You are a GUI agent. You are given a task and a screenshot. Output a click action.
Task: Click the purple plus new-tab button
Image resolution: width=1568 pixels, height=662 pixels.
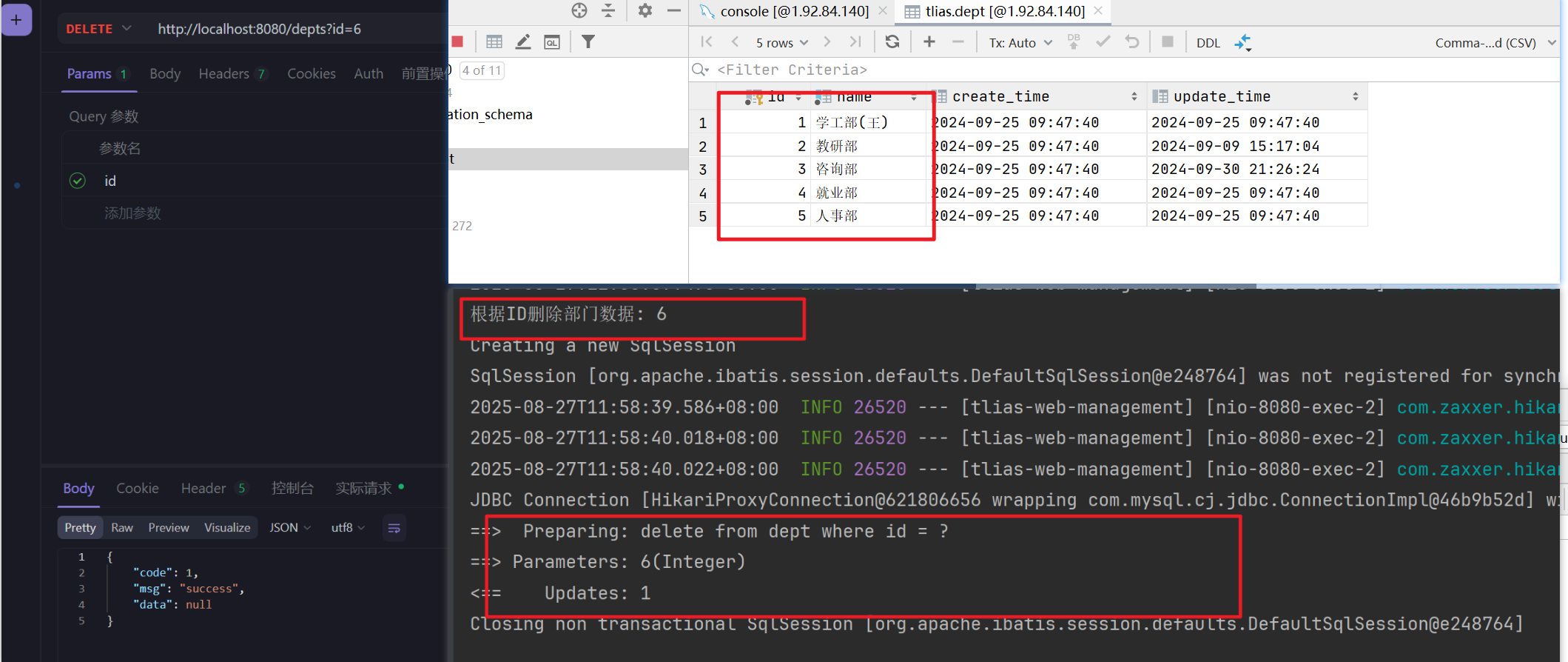(16, 20)
